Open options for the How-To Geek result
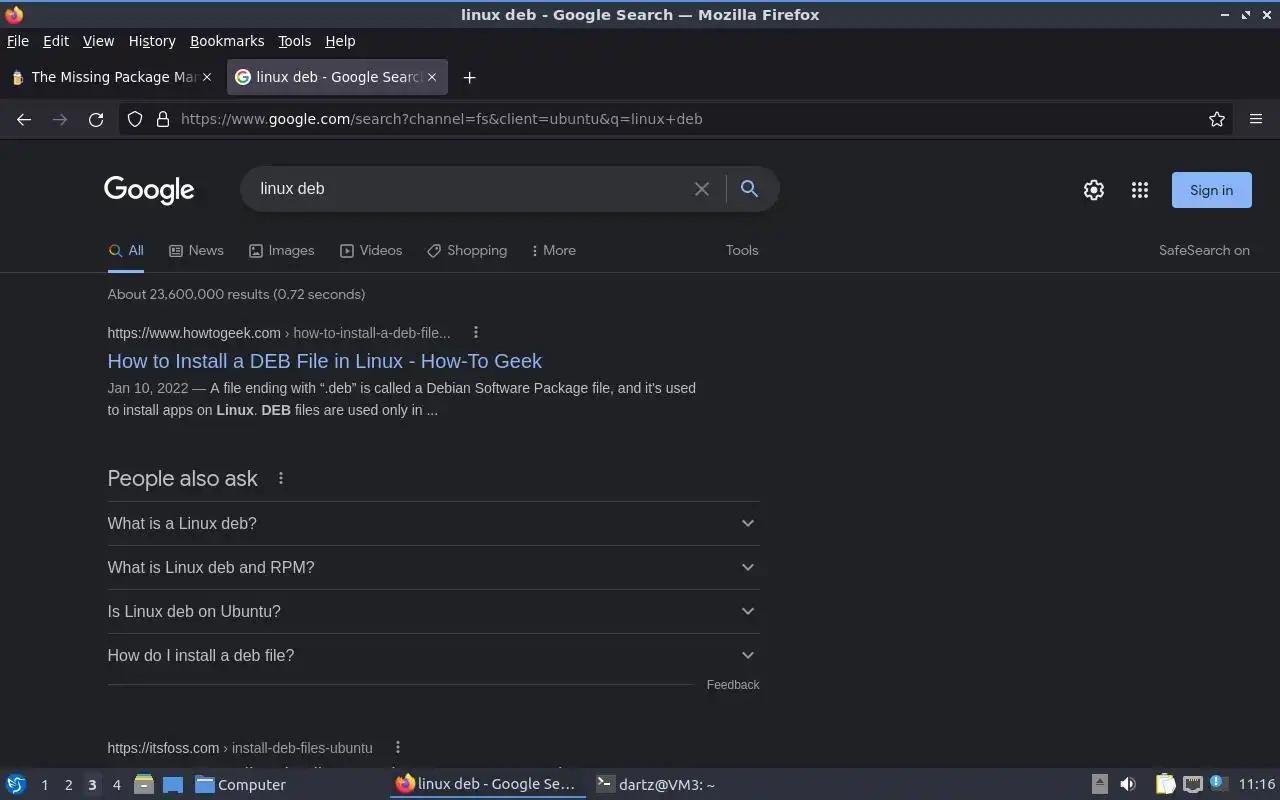The width and height of the screenshot is (1280, 800). pyautogui.click(x=476, y=332)
